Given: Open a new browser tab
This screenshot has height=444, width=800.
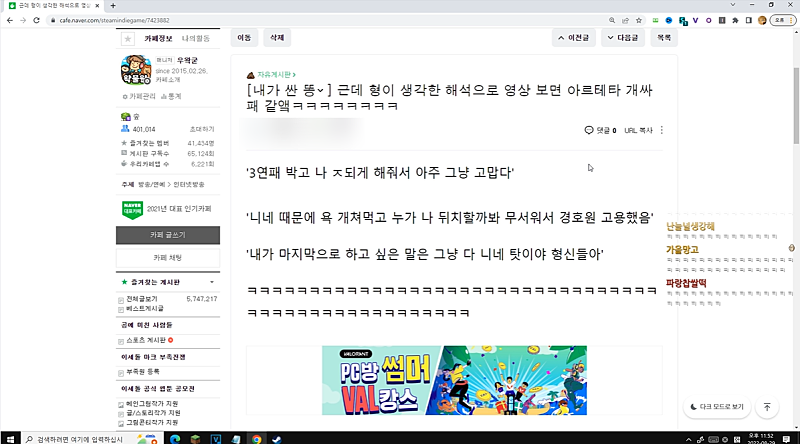Looking at the screenshot, I should 113,6.
